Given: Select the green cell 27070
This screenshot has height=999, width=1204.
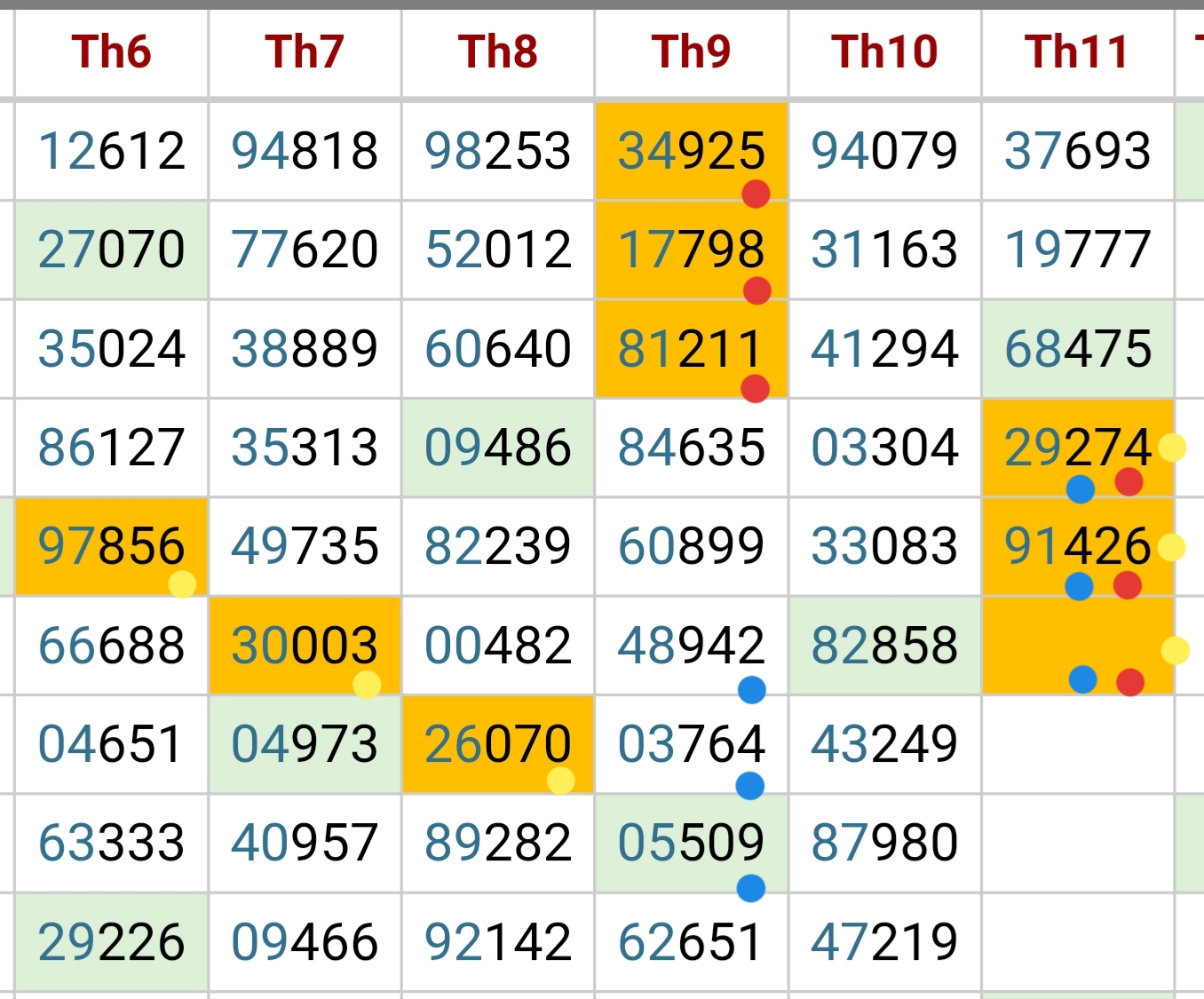Looking at the screenshot, I should [112, 250].
